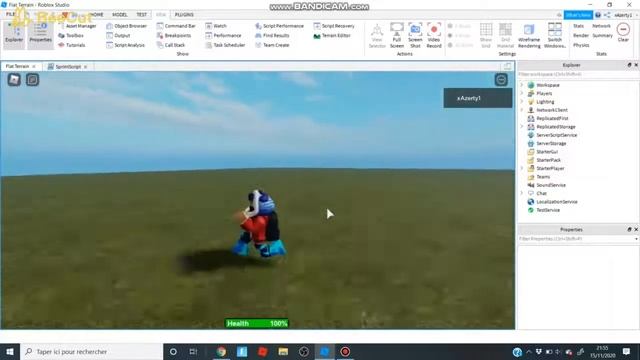The image size is (640, 360).
Task: Open Find Results
Action: coord(272,36)
